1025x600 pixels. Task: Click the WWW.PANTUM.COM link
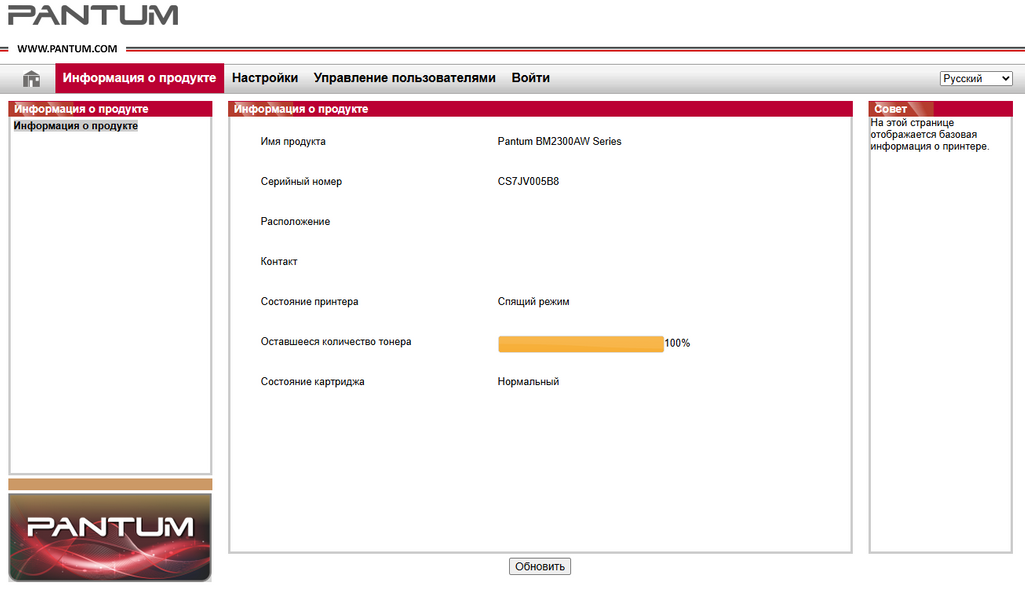[67, 48]
